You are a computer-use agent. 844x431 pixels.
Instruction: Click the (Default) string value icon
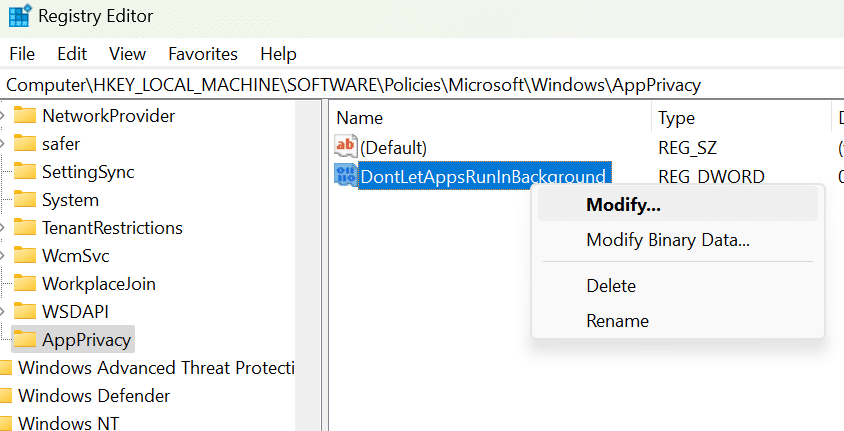[346, 146]
